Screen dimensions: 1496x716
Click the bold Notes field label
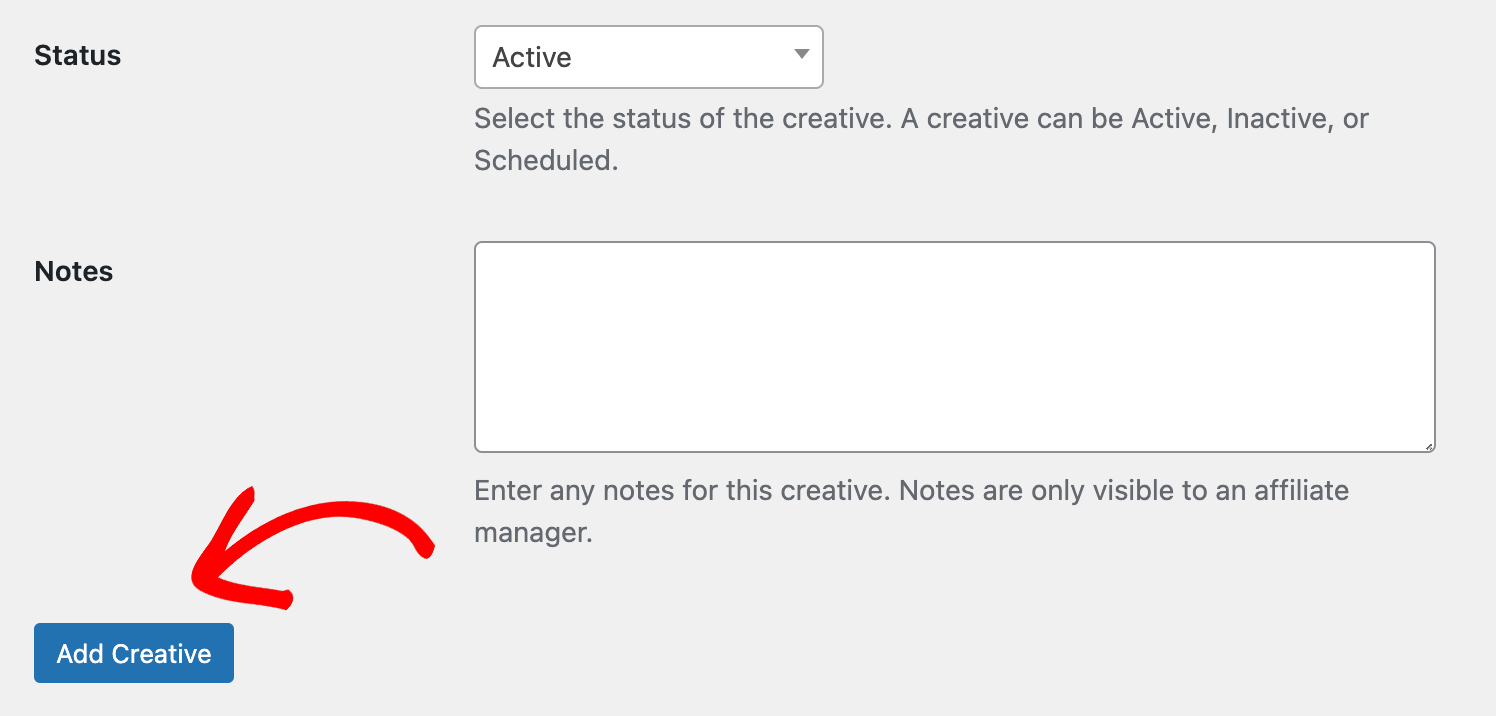pyautogui.click(x=74, y=272)
